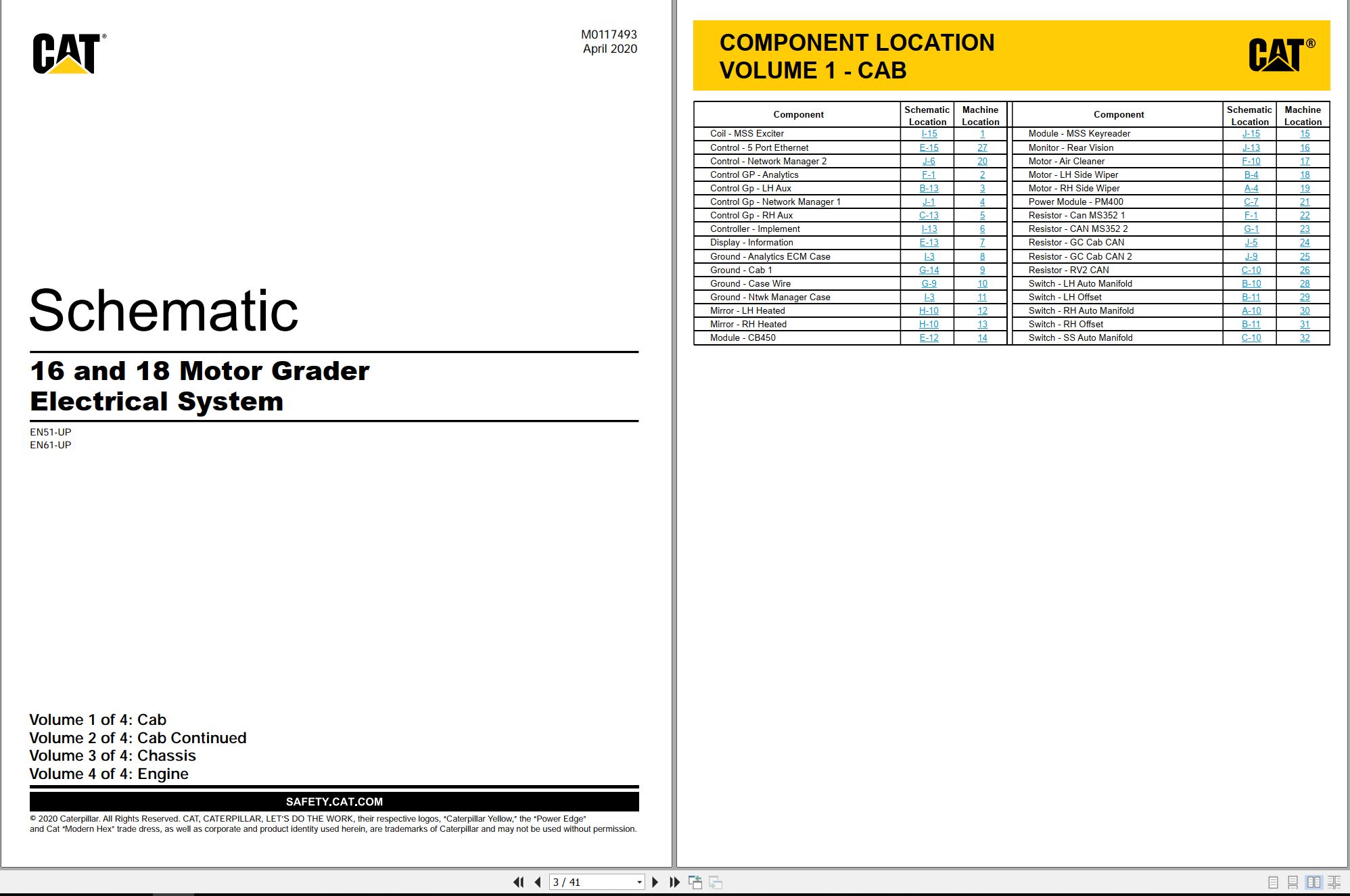Screen dimensions: 1350x896
Task: Go to the next page
Action: [x=655, y=882]
